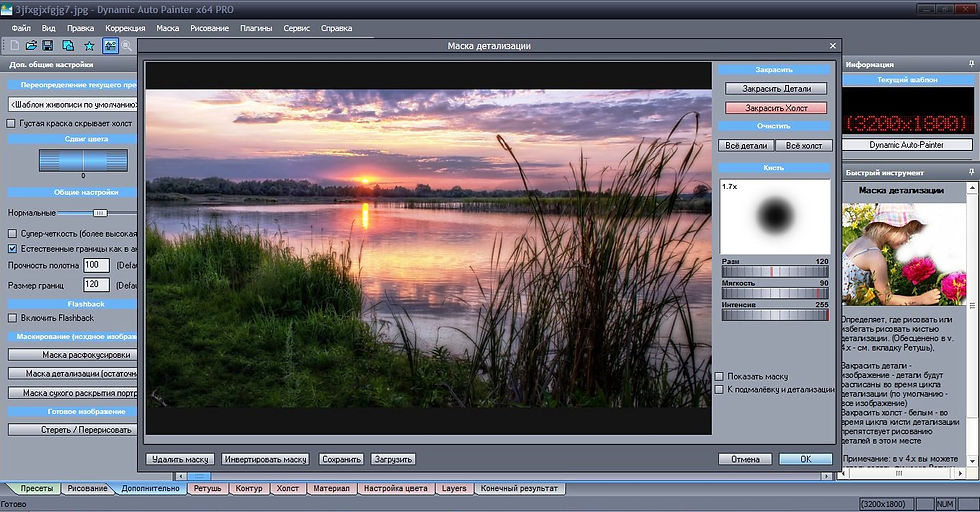
Task: Open the Вид menu
Action: 49,28
